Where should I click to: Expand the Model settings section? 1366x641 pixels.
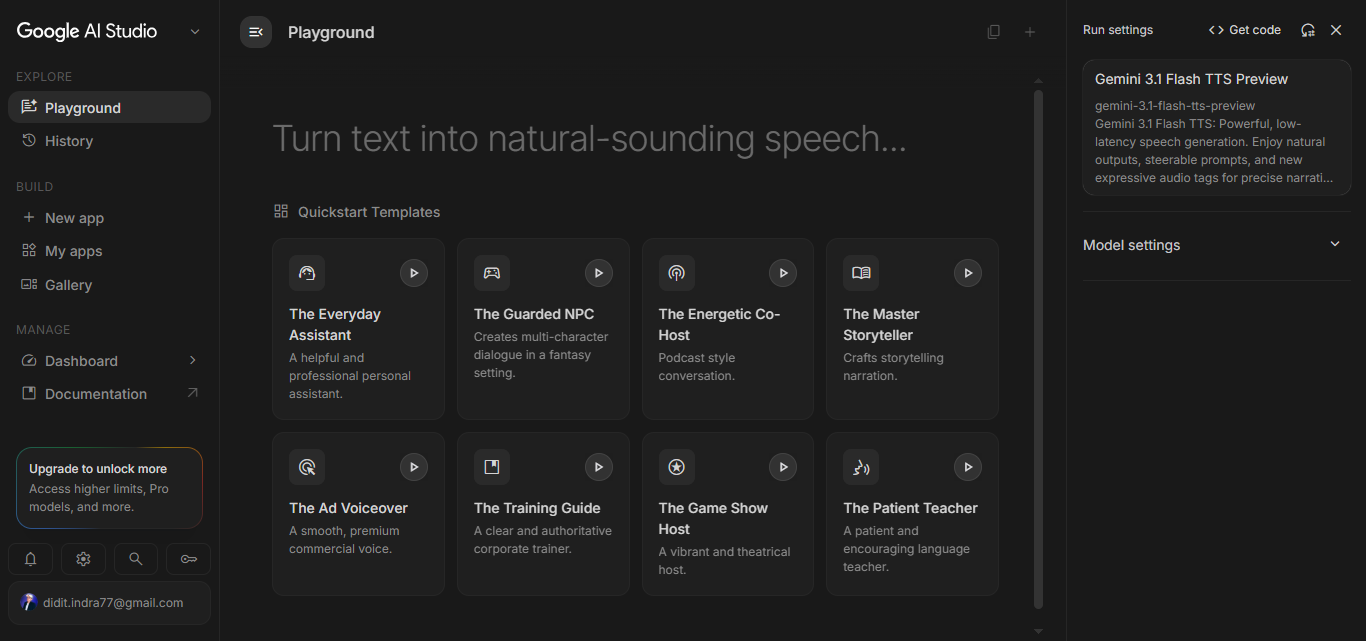1217,245
